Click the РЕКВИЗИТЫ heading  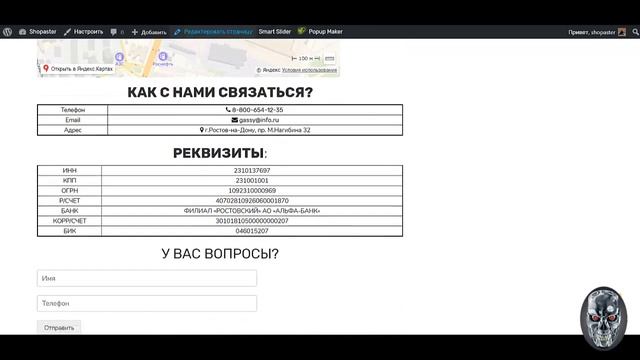click(220, 153)
